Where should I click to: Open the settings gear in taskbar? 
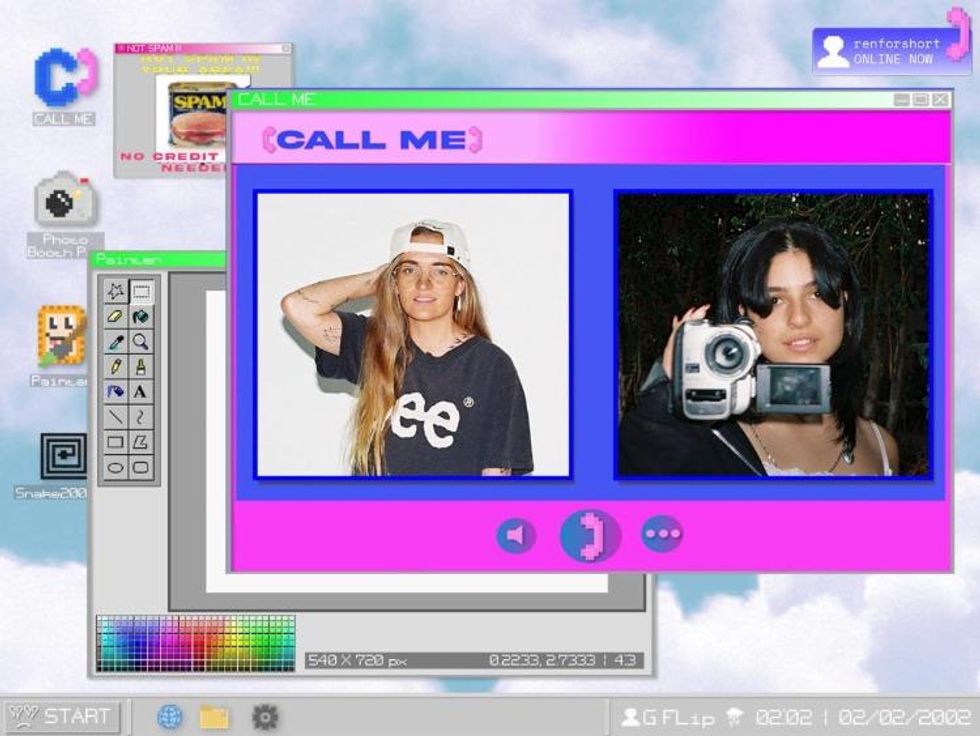point(264,716)
